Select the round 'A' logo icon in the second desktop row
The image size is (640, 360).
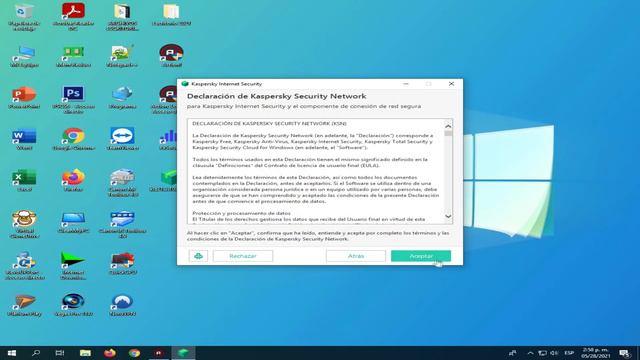(x=171, y=56)
